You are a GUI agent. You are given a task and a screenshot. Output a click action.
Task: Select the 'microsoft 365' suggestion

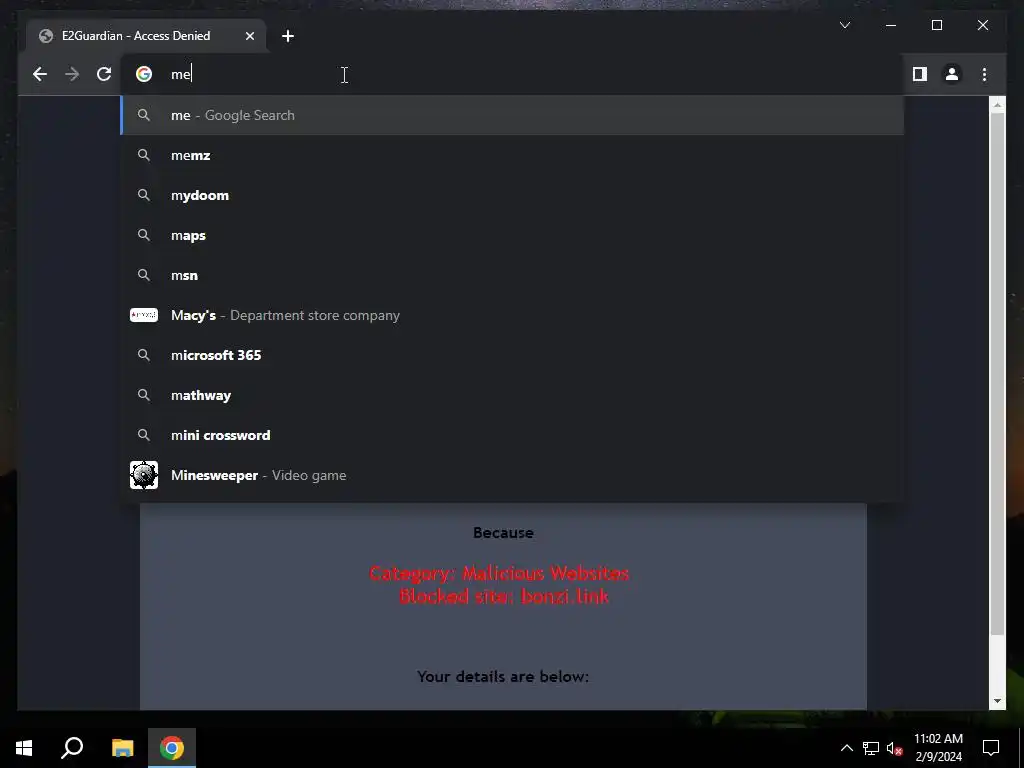[513, 355]
